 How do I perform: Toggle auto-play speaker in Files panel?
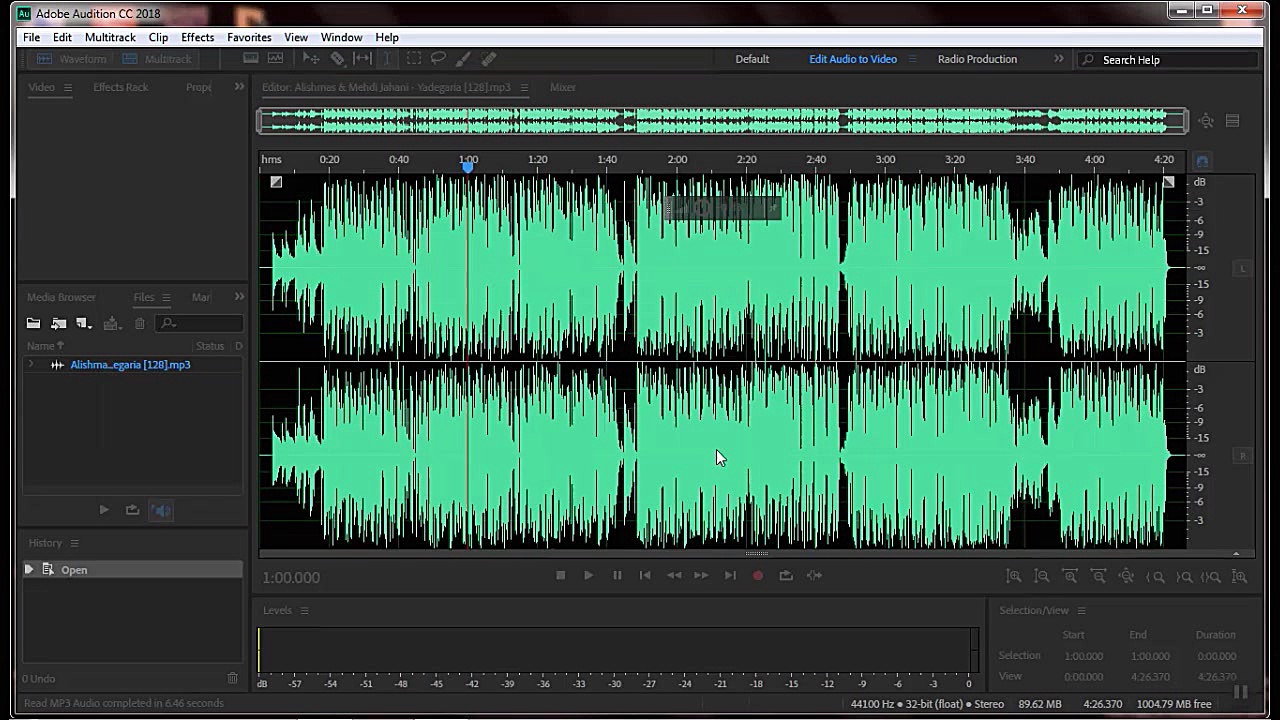[162, 510]
